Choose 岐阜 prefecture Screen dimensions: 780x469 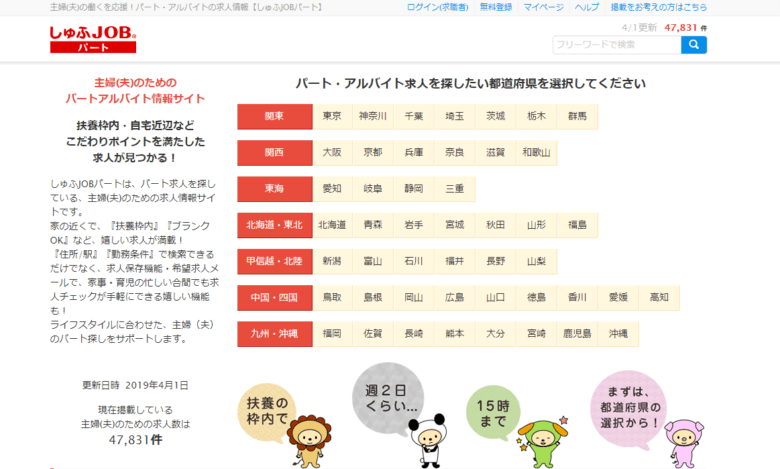tap(373, 189)
